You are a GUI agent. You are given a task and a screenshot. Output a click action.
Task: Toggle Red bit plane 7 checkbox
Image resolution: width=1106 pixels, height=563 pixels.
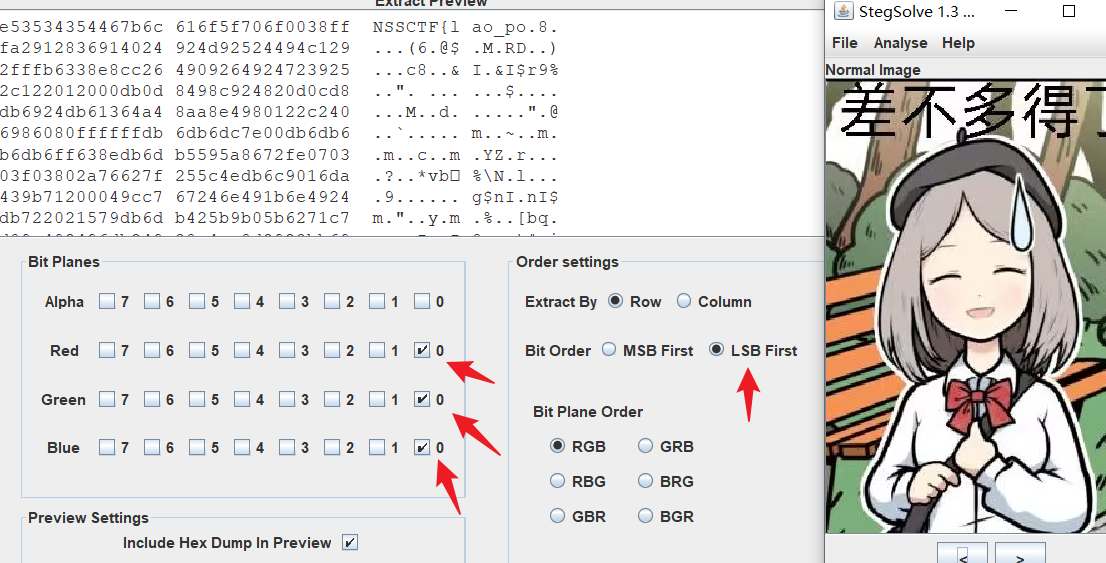(x=107, y=350)
